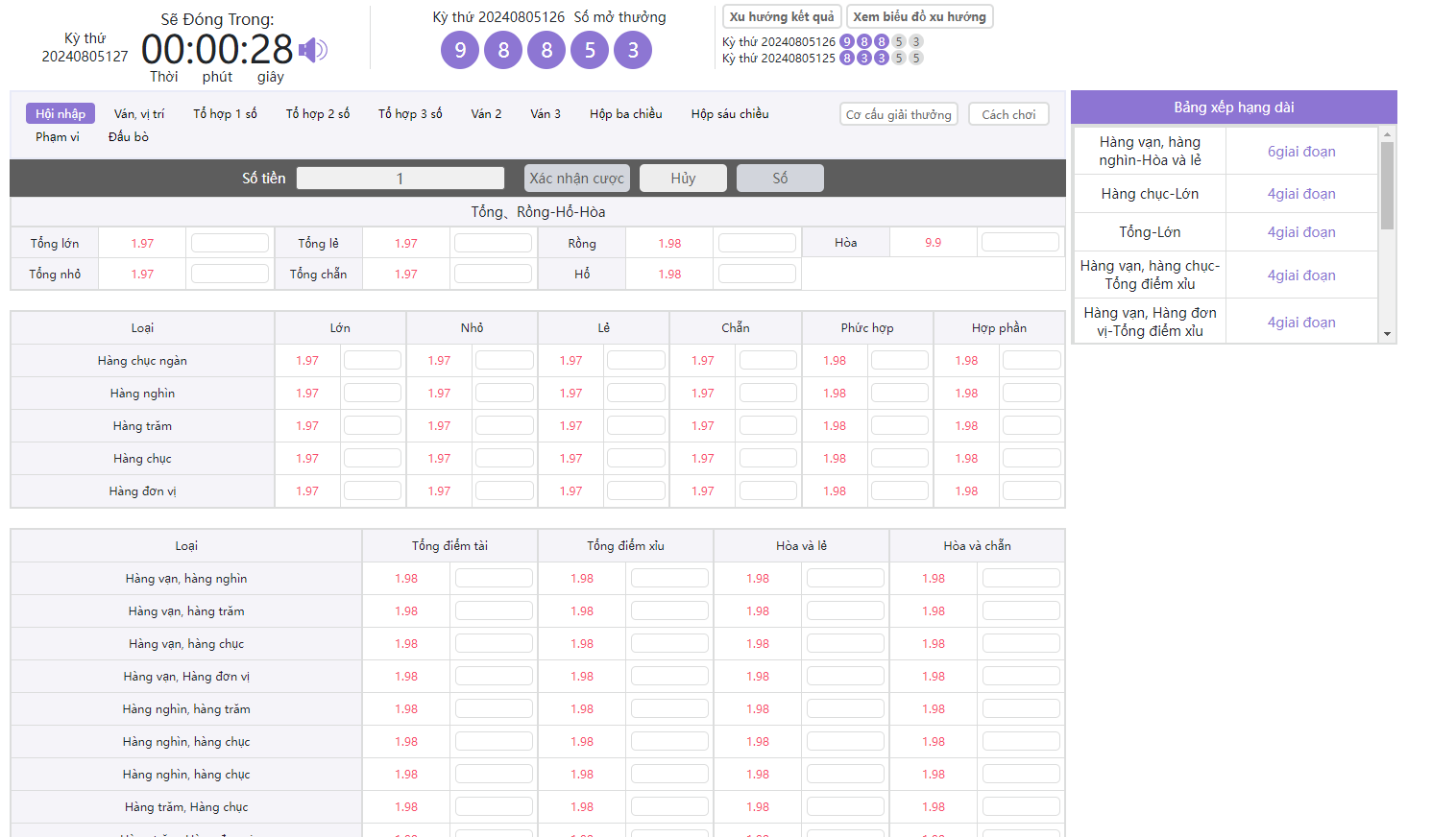
Task: Click ranking panel scrollbar down arrow
Action: point(1387,334)
